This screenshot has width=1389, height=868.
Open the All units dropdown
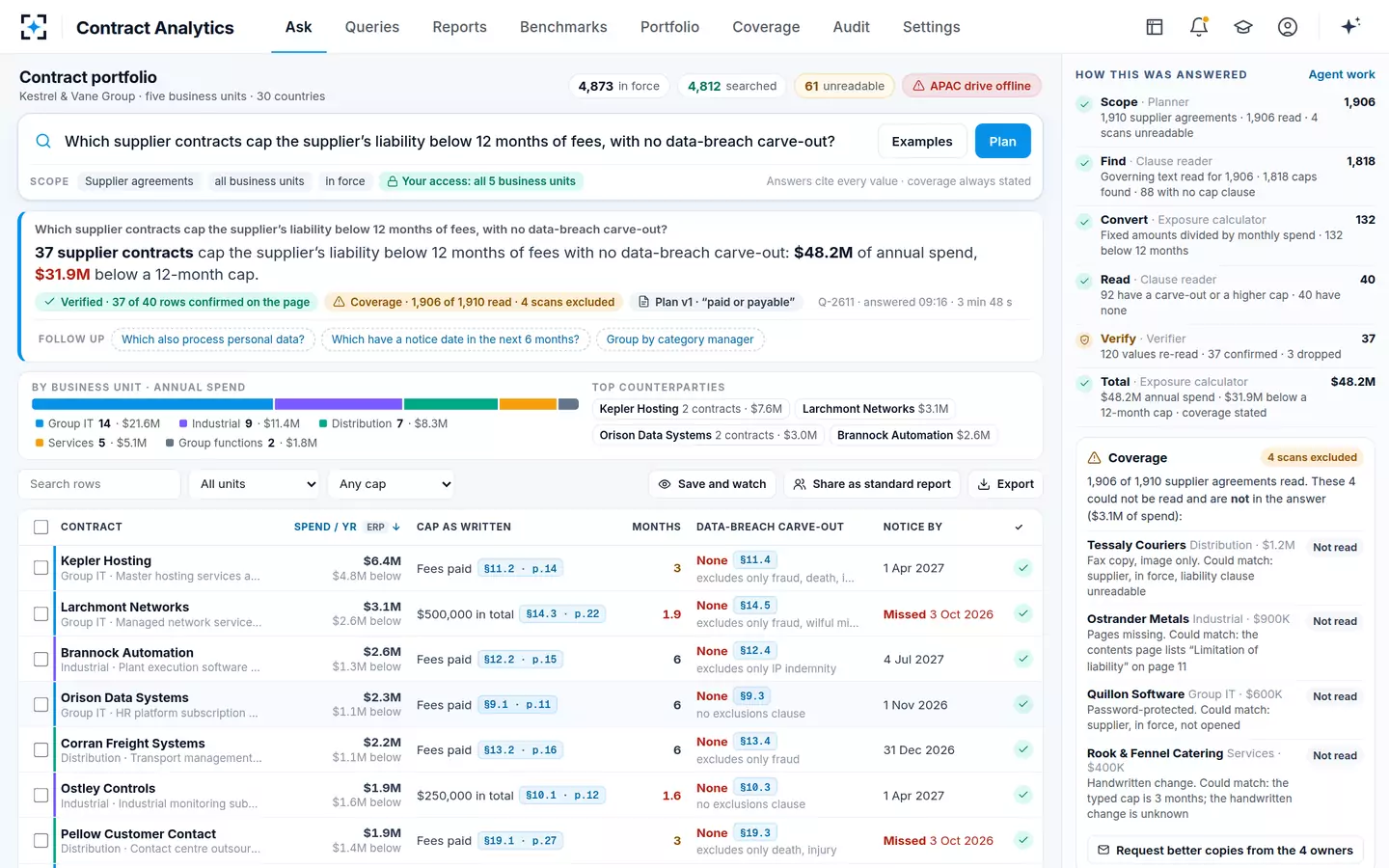pos(256,484)
